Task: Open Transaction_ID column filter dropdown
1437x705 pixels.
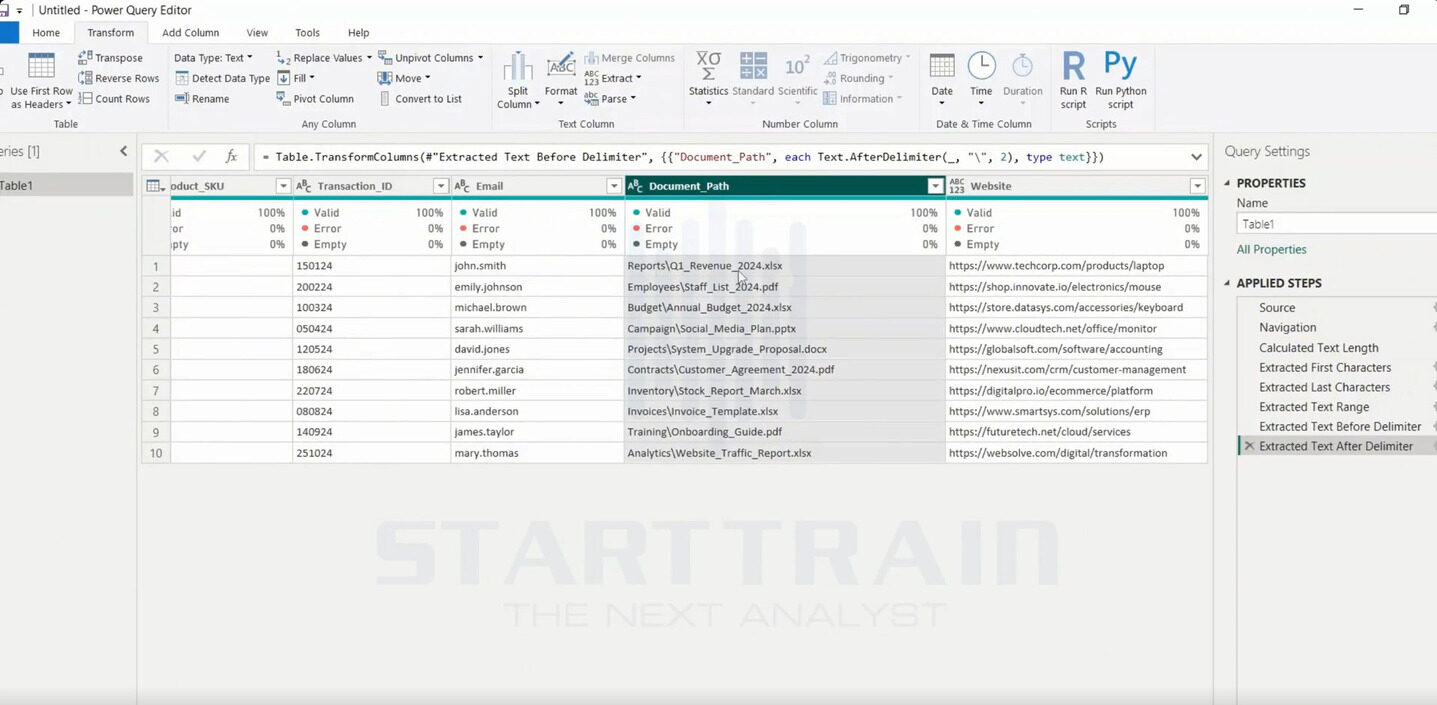Action: click(x=440, y=186)
